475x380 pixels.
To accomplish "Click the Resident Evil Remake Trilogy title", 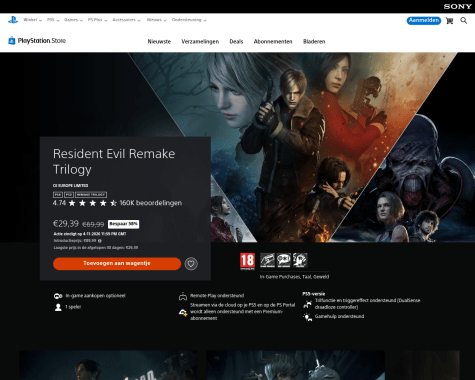I will tap(114, 161).
